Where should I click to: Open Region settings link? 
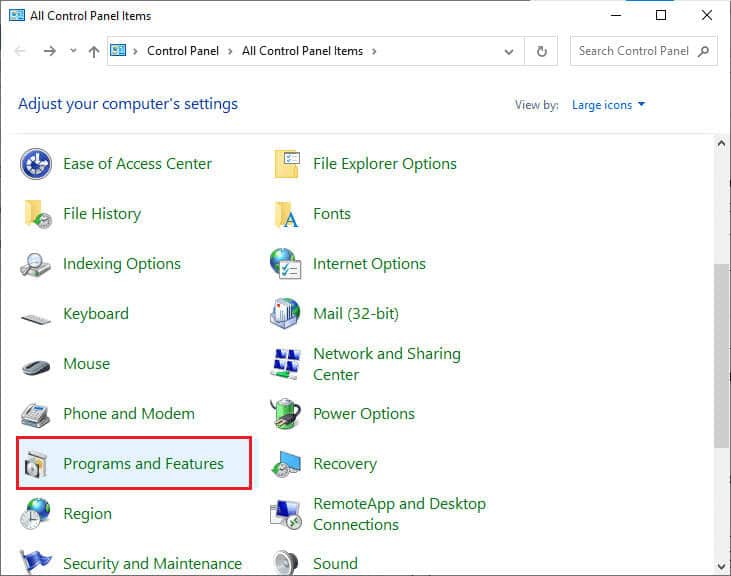[87, 514]
